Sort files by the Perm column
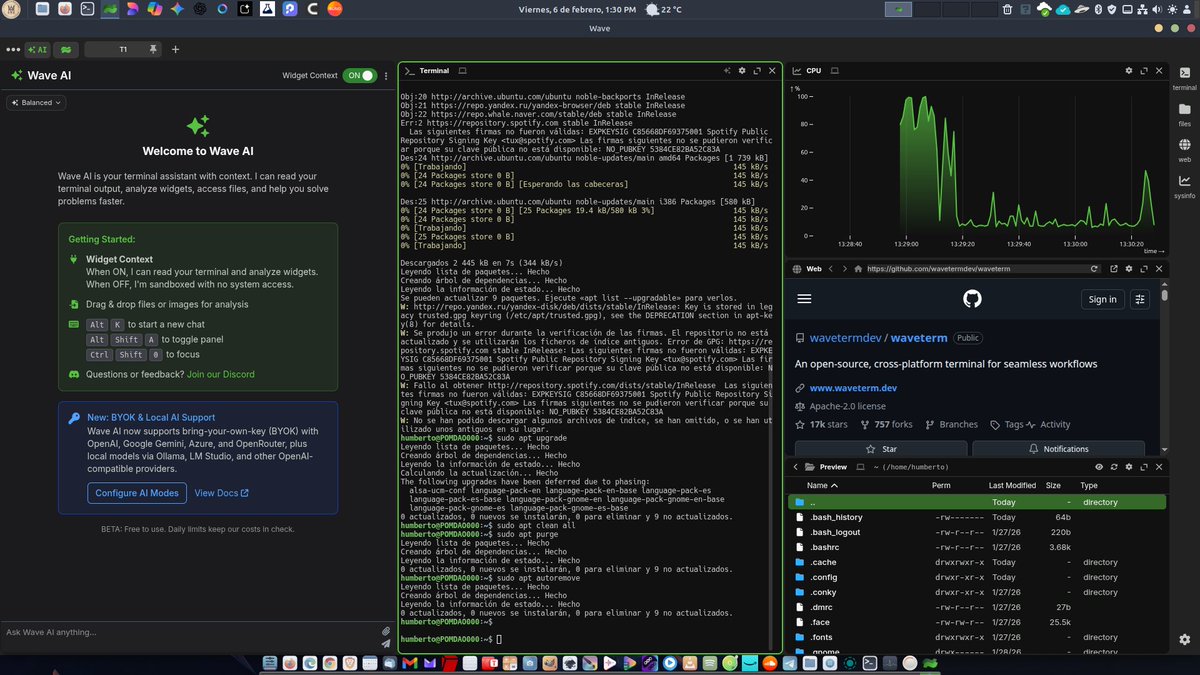This screenshot has width=1200, height=675. [x=941, y=485]
